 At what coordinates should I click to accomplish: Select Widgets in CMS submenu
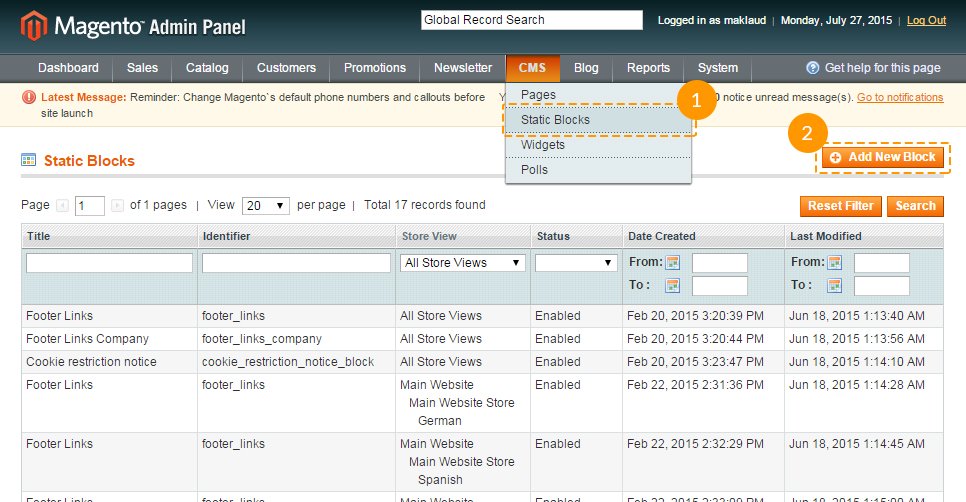coord(598,145)
